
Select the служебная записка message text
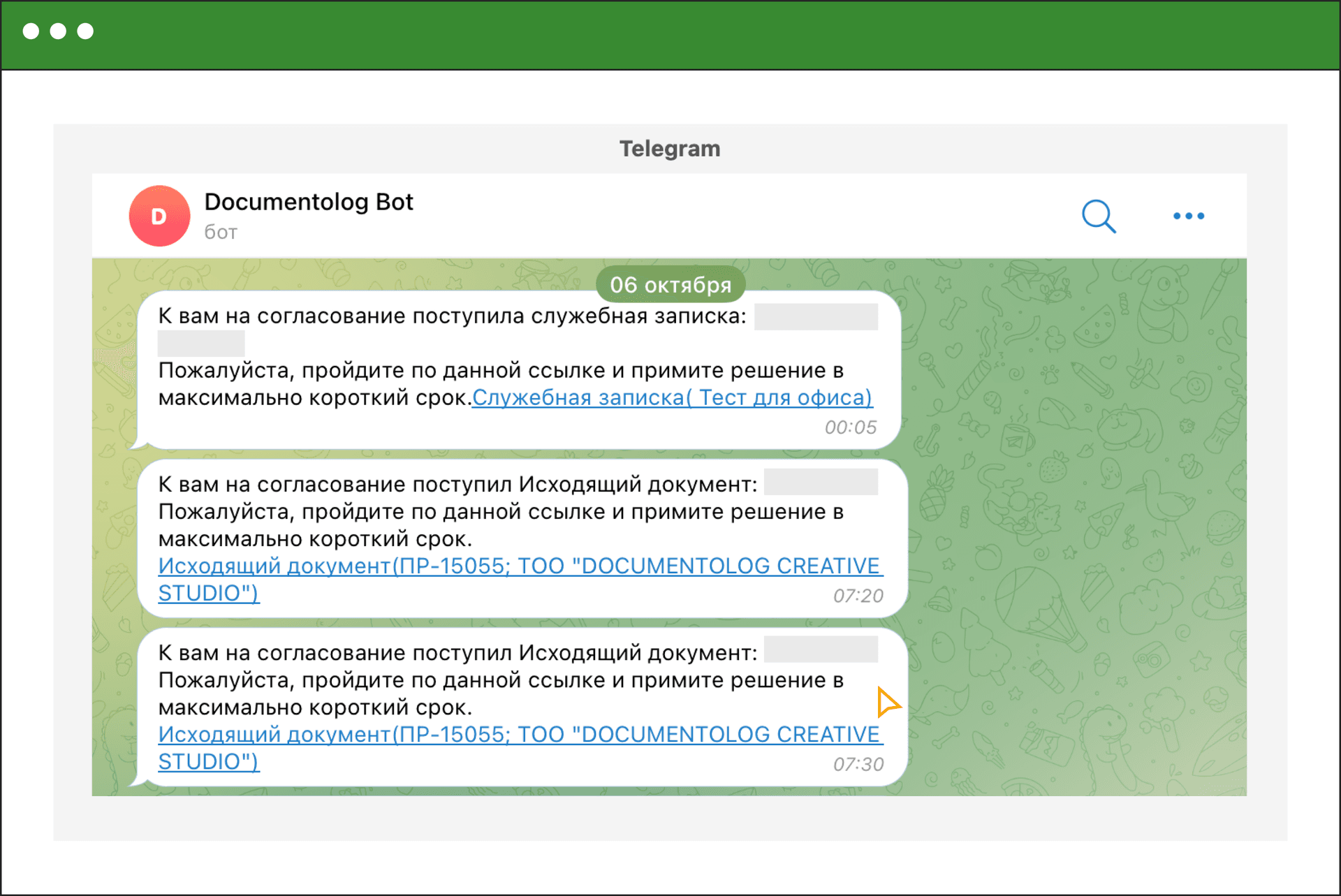coord(451,316)
